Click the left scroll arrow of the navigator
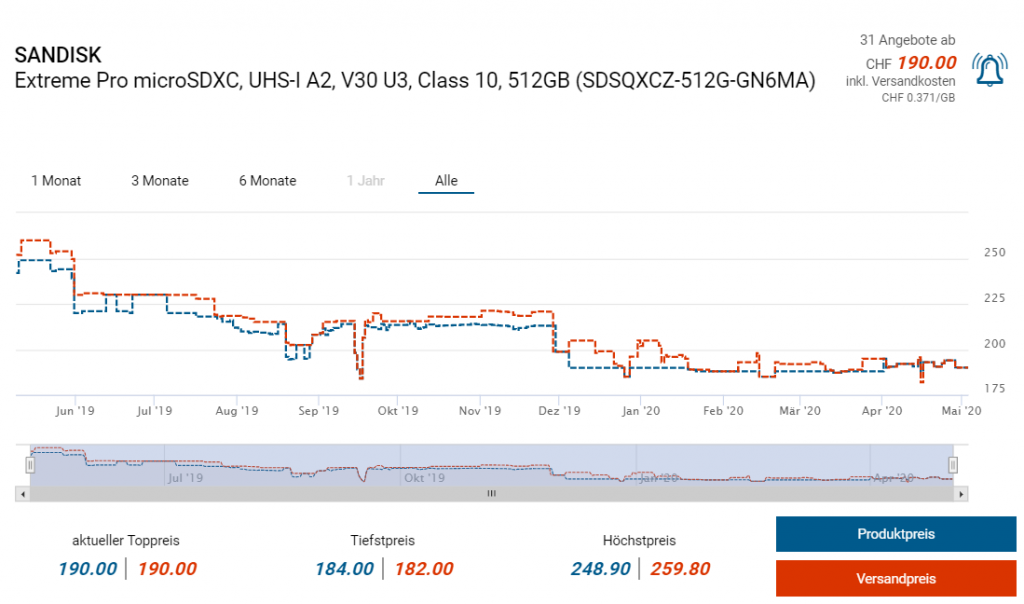This screenshot has width=1024, height=604. coord(22,494)
